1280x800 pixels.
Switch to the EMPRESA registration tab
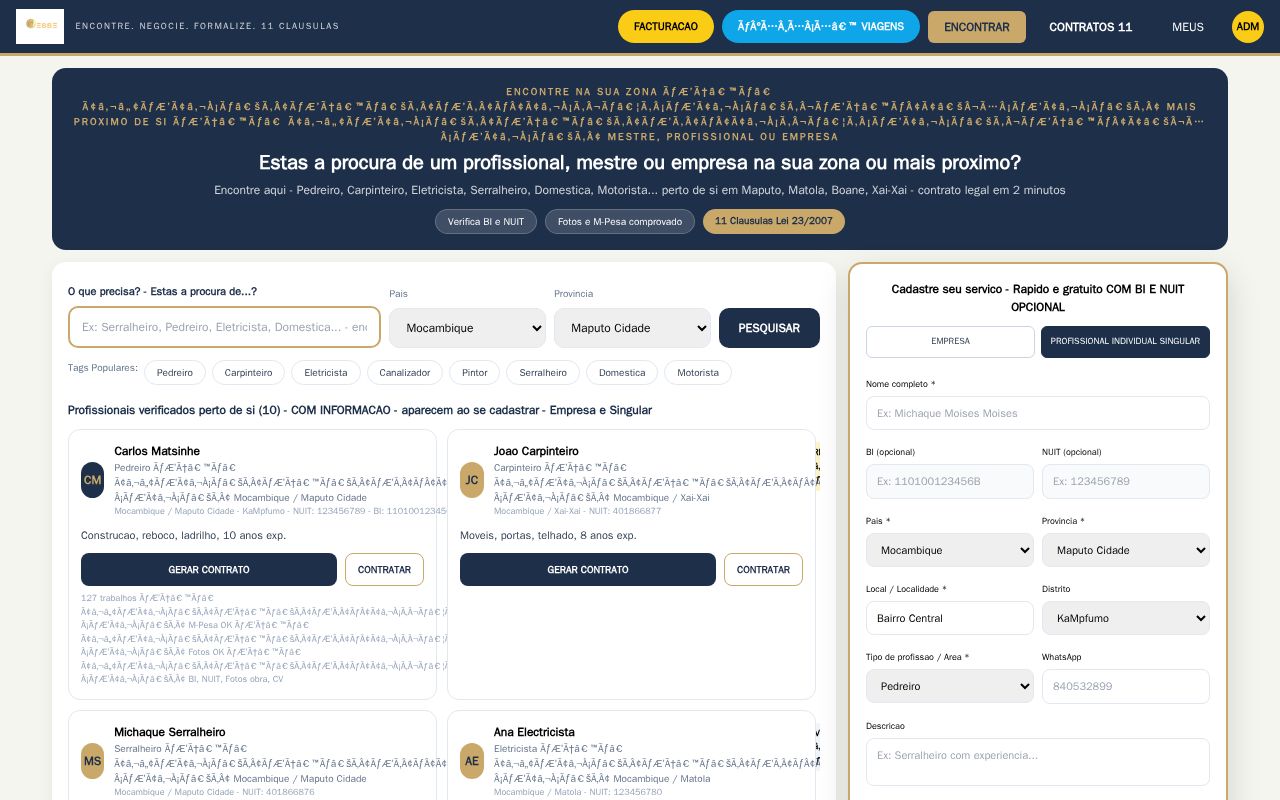[950, 341]
